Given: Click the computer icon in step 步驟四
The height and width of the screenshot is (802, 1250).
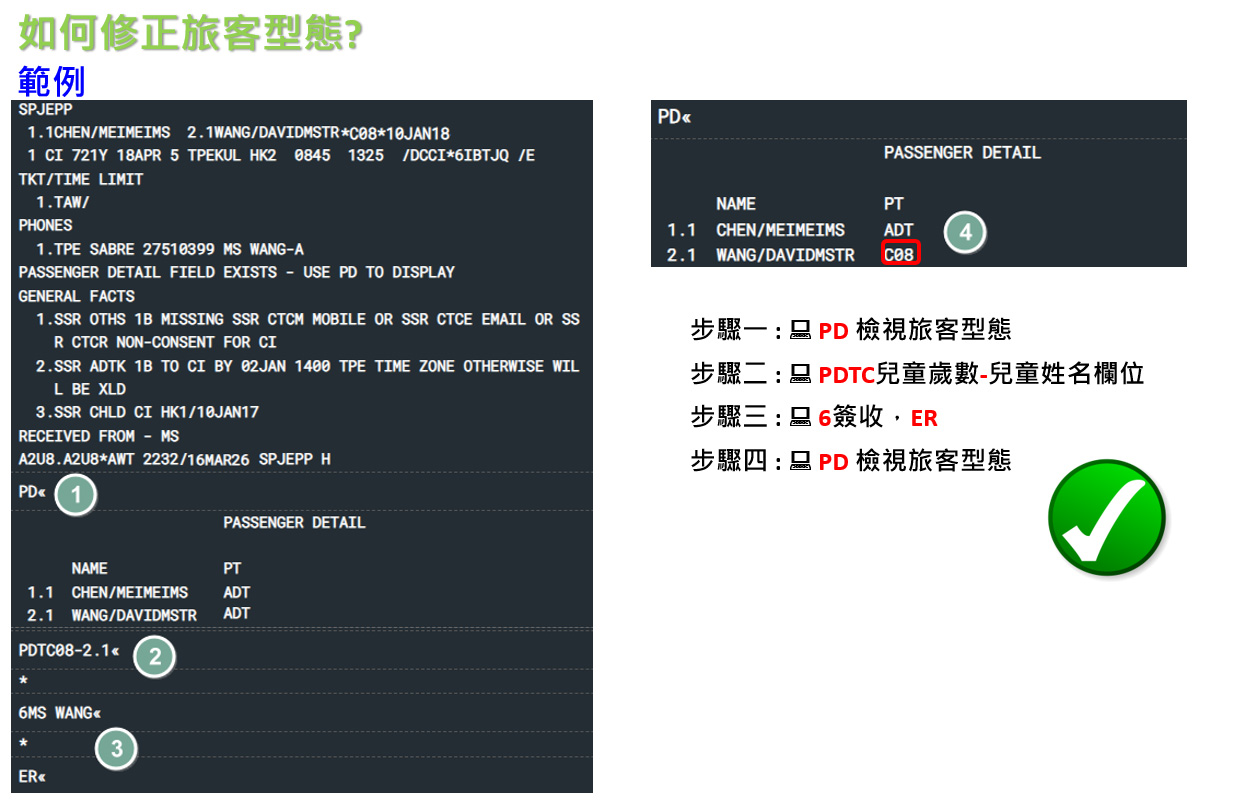Looking at the screenshot, I should (x=800, y=461).
